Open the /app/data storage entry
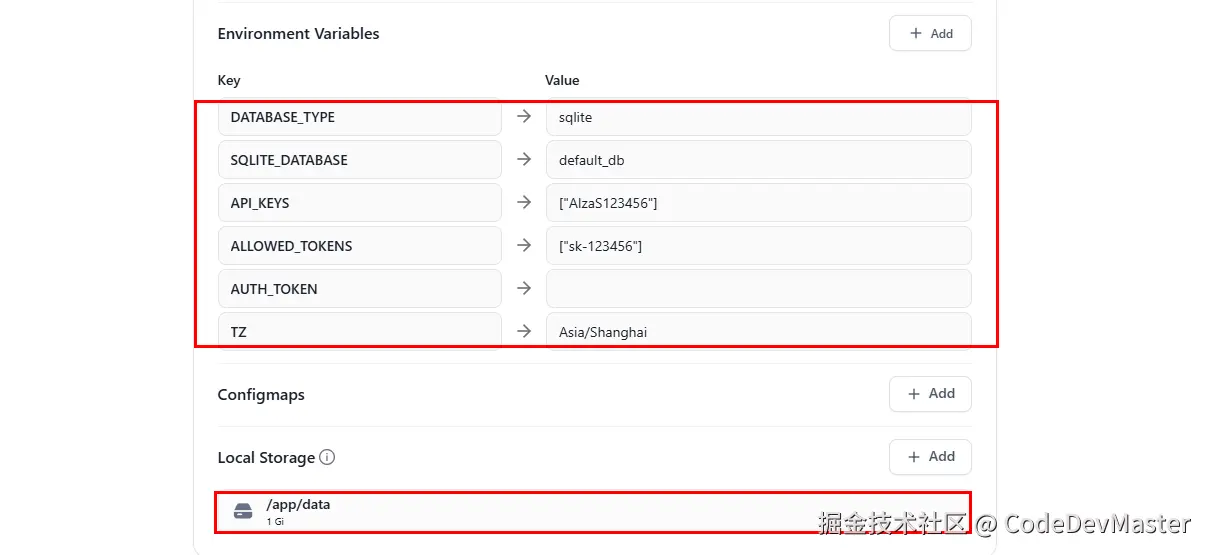This screenshot has width=1208, height=555. tap(590, 512)
